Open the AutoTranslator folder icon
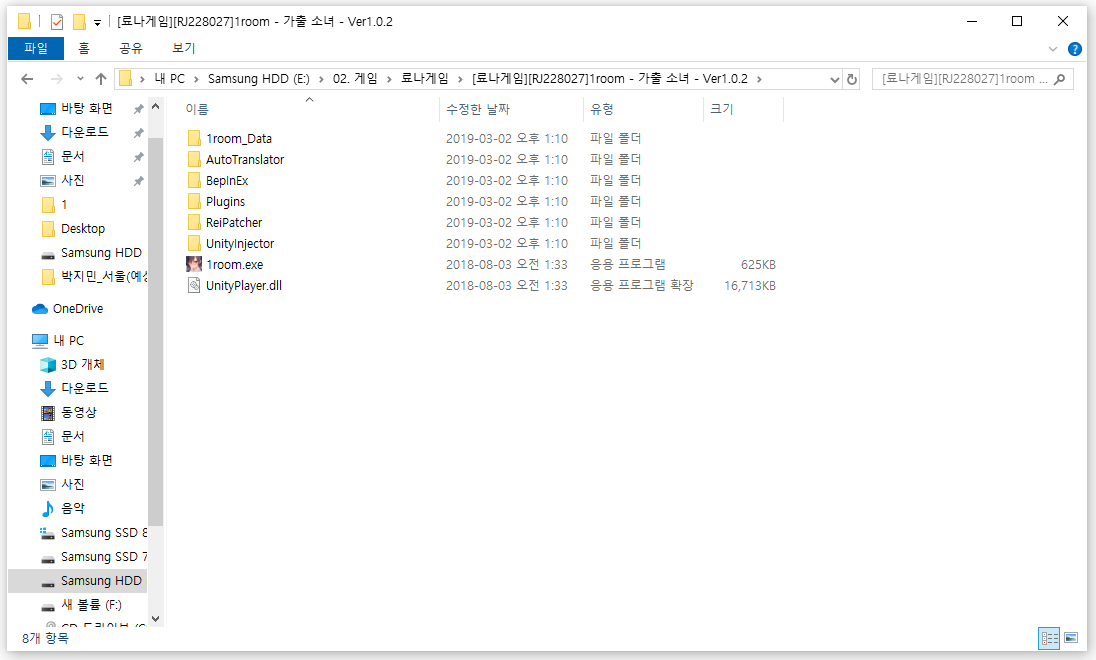Image resolution: width=1096 pixels, height=660 pixels. click(194, 159)
